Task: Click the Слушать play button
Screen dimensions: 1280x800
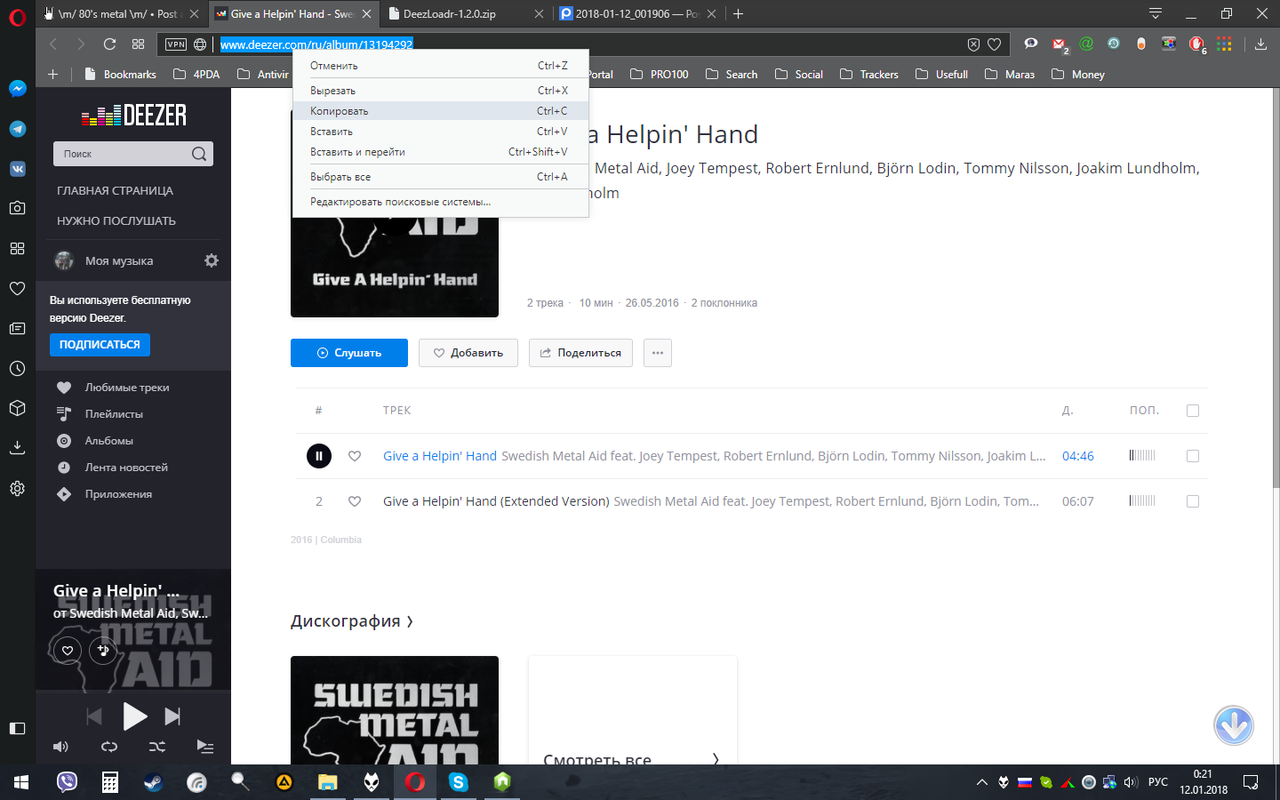Action: (349, 353)
